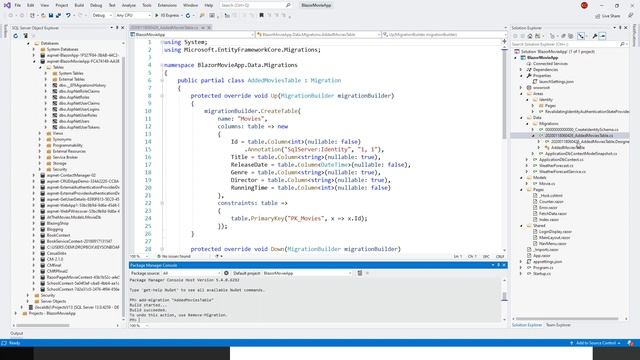This screenshot has width=640, height=360.
Task: Select launchSettings.json in Solution Explorer
Action: (556, 82)
